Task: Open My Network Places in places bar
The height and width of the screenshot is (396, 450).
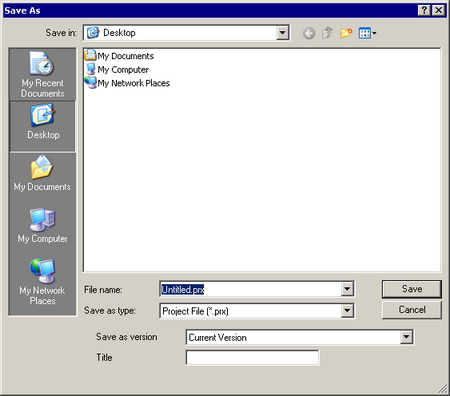Action: (x=42, y=282)
